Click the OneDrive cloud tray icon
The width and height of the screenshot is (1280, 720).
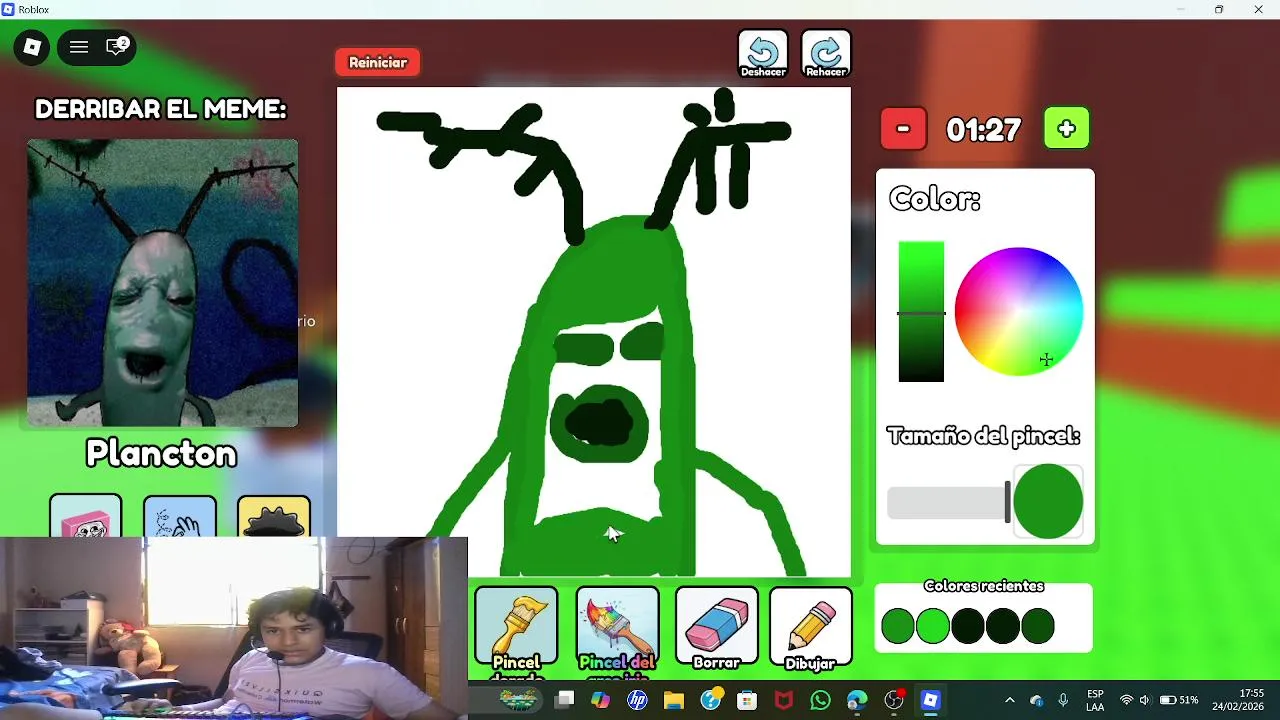point(1036,700)
